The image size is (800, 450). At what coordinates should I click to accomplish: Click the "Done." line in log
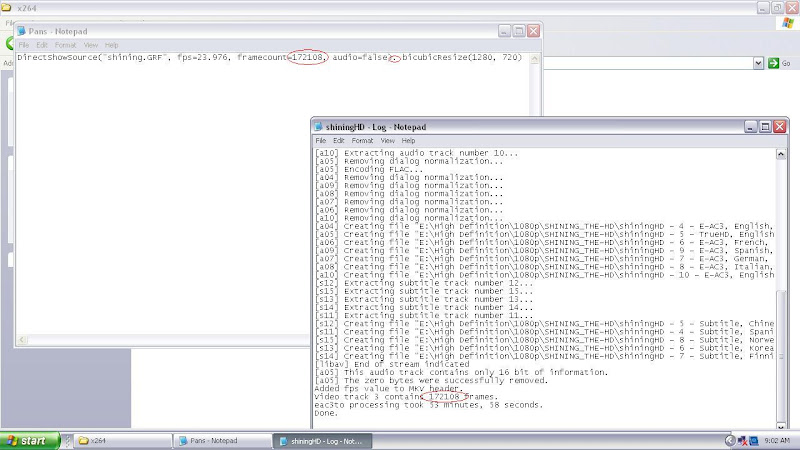coord(326,413)
